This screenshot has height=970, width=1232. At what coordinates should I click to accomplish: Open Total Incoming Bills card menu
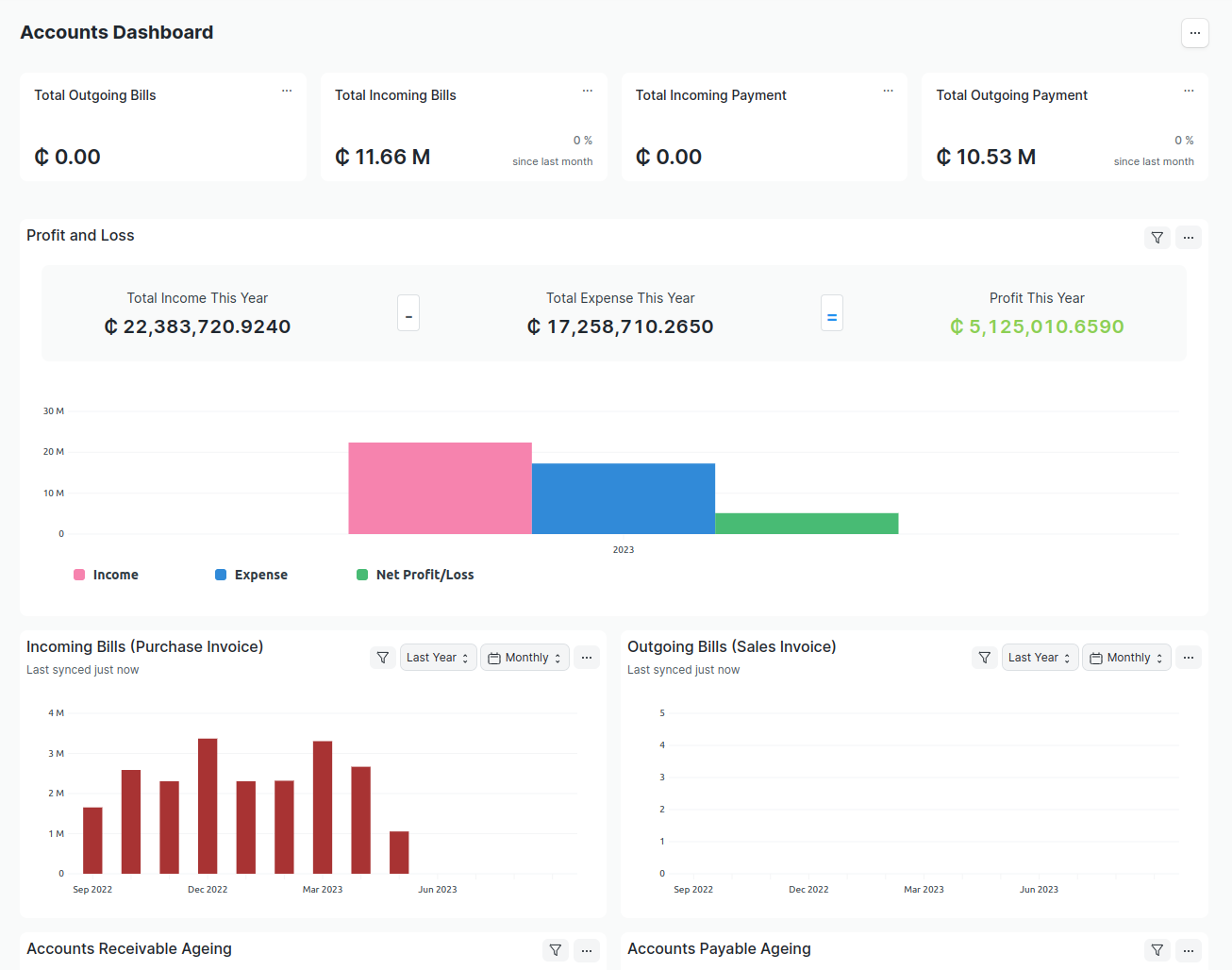click(x=588, y=92)
